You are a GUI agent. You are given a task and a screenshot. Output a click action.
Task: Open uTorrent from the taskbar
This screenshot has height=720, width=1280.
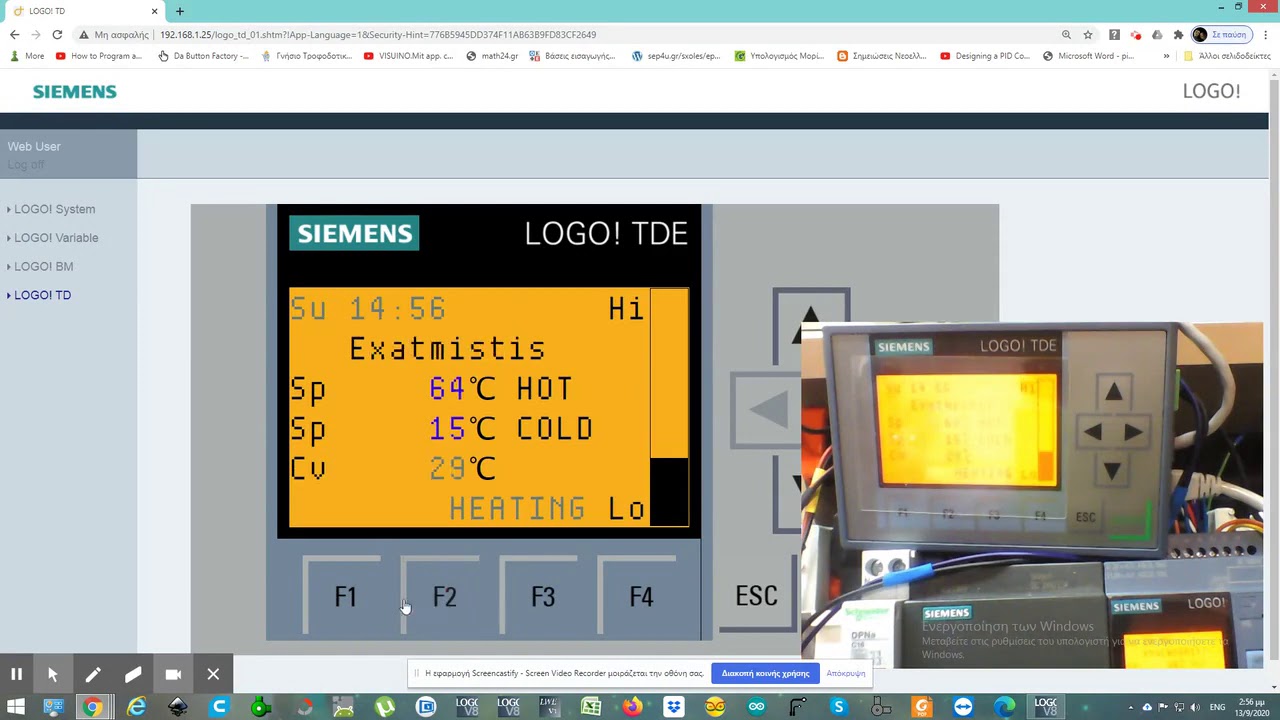(x=385, y=707)
